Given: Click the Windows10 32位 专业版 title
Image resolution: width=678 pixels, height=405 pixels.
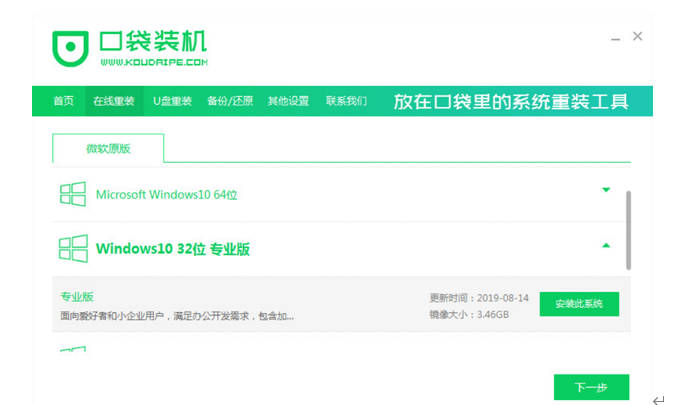Looking at the screenshot, I should (x=173, y=249).
